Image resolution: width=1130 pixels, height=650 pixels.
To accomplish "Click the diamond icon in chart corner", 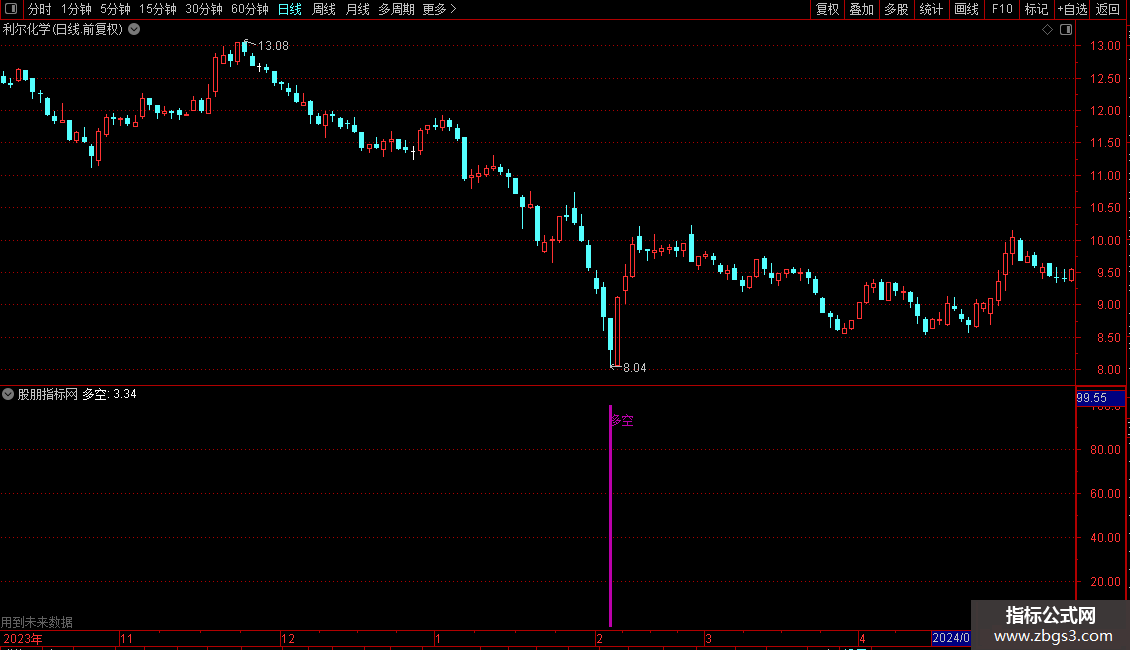I will click(1047, 30).
